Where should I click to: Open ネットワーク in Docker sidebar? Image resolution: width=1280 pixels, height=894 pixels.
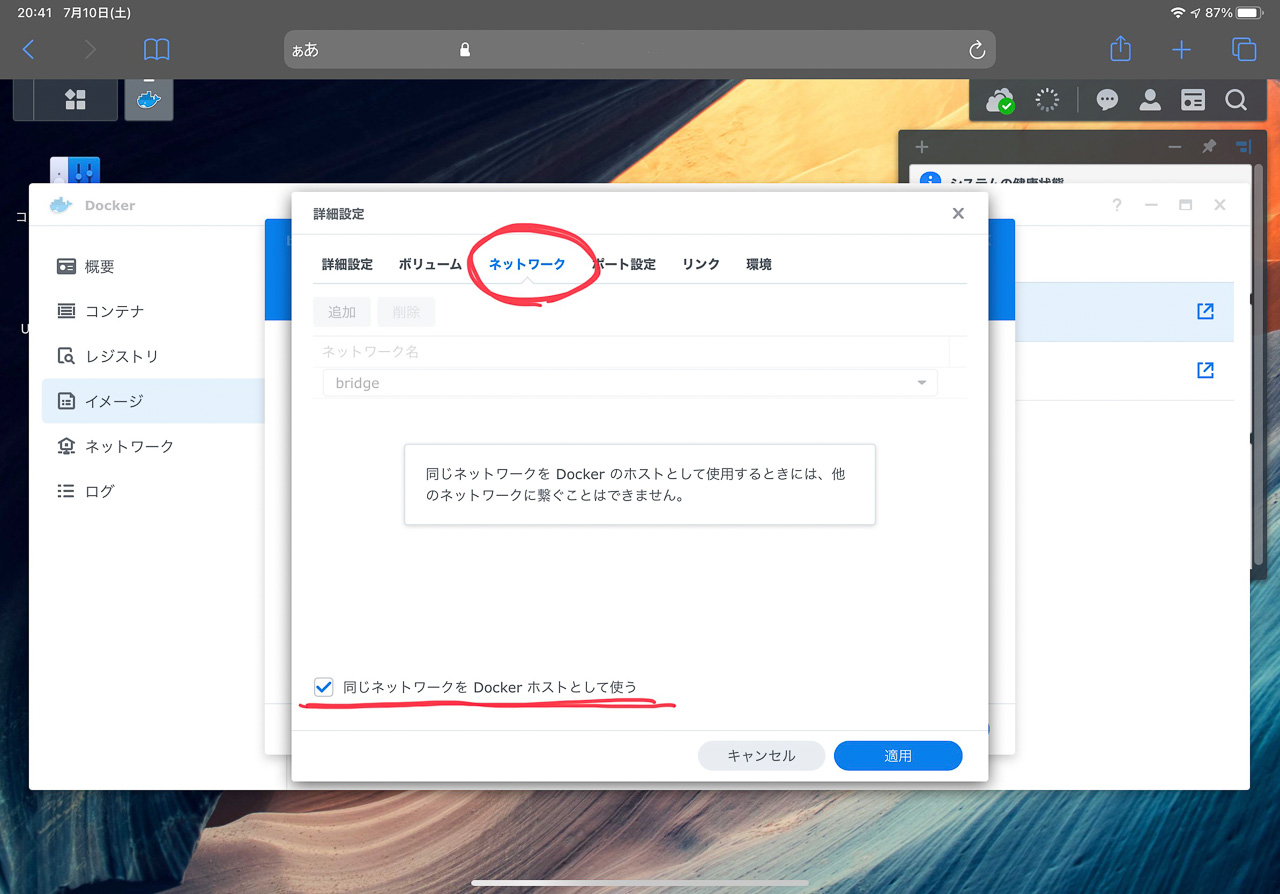pyautogui.click(x=153, y=446)
